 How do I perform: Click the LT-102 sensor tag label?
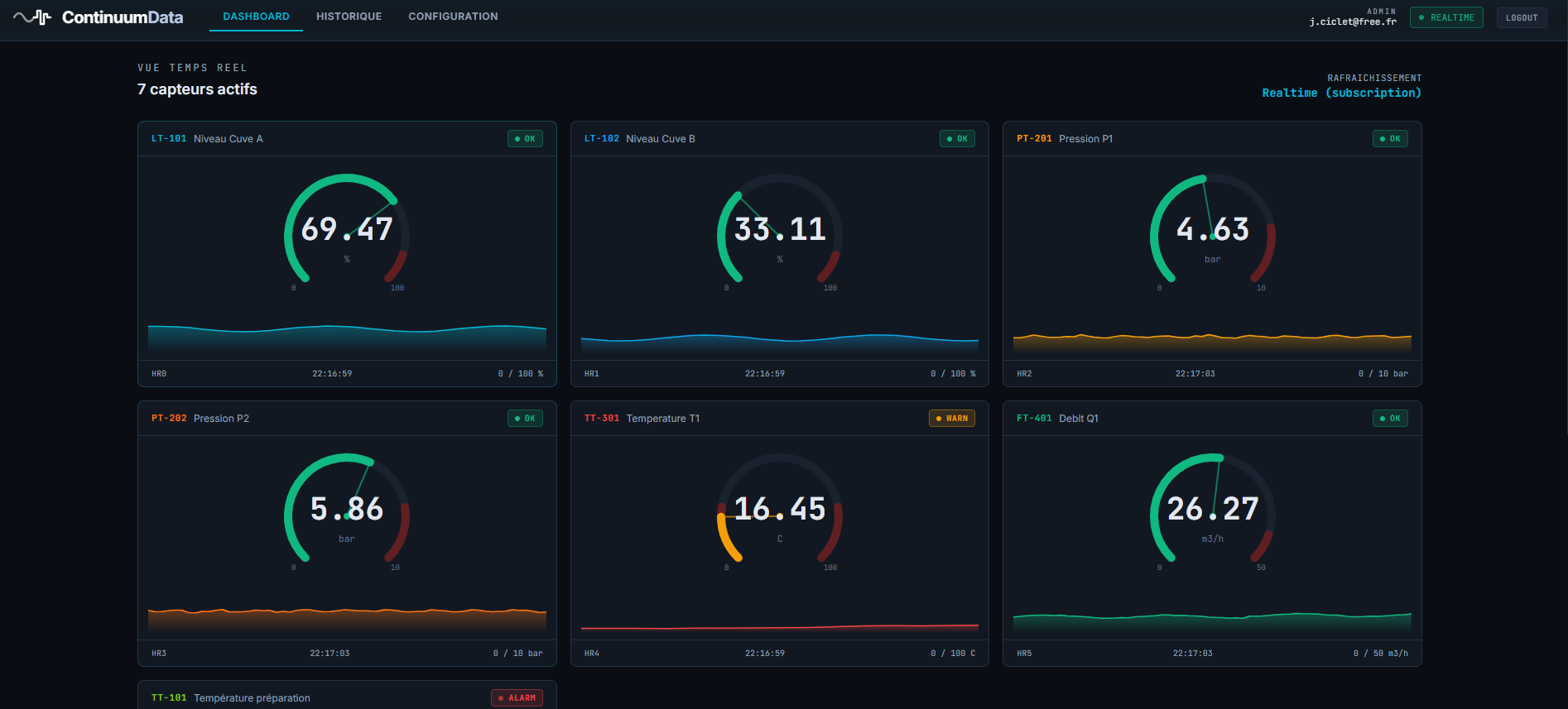(602, 139)
